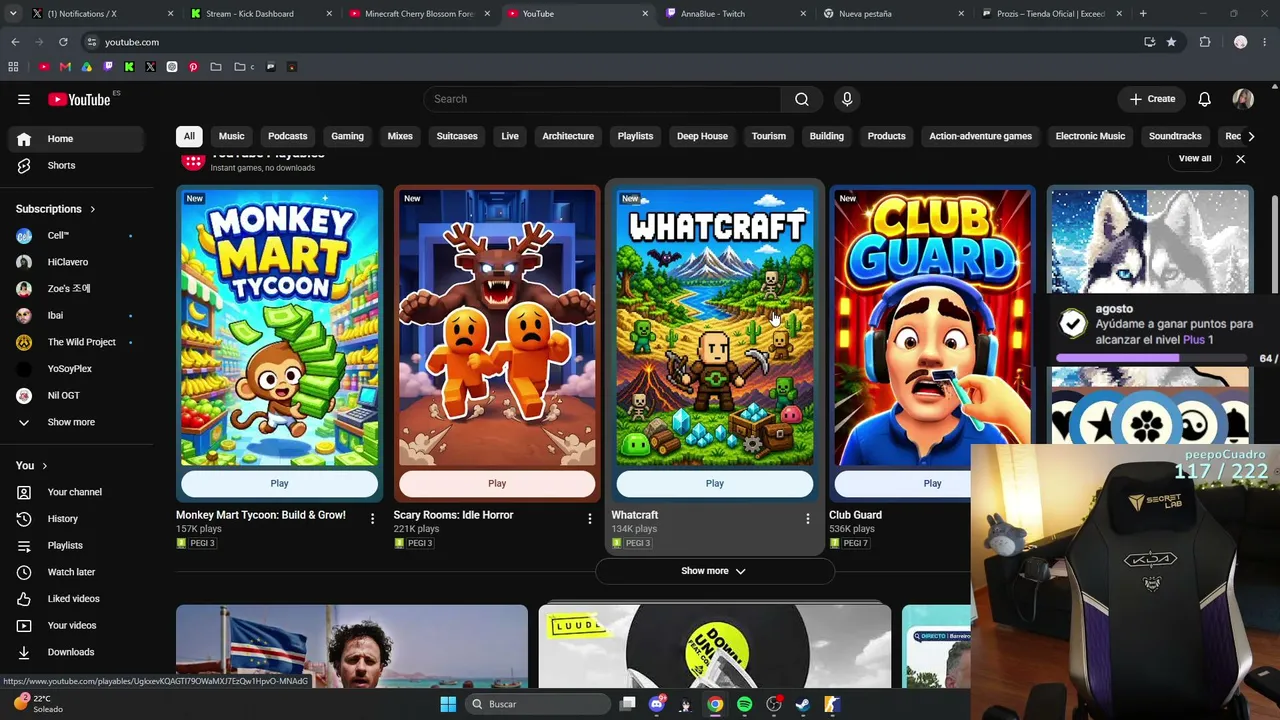
Task: Open the Twitch bookmark icon
Action: pos(108,67)
